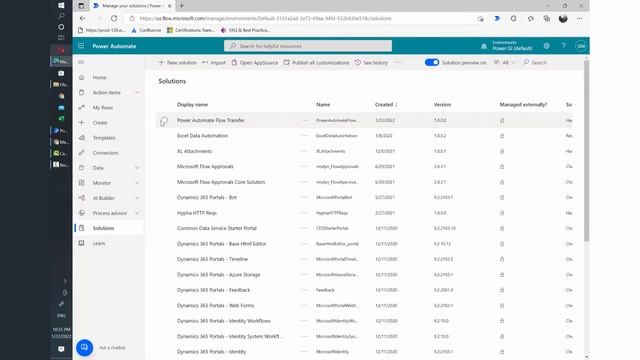Click the Import button
Screen dimensions: 640x360
(x=214, y=62)
